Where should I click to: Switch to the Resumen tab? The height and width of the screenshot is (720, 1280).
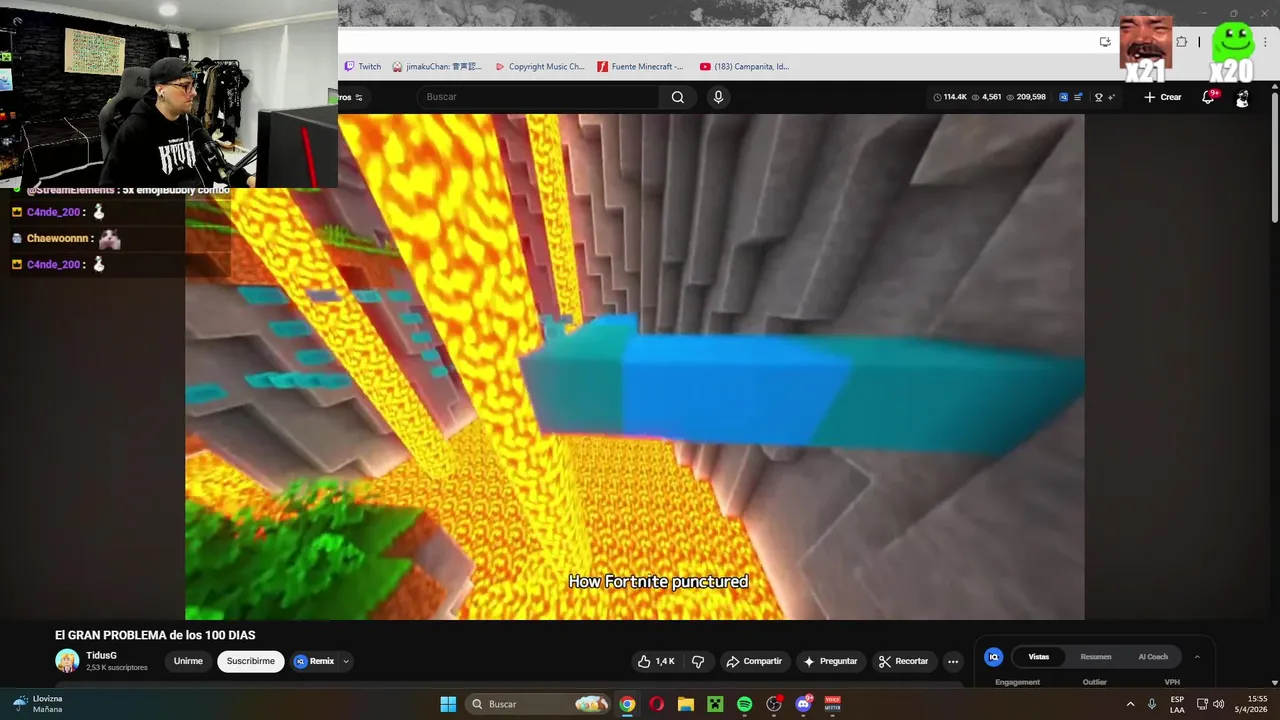point(1096,657)
